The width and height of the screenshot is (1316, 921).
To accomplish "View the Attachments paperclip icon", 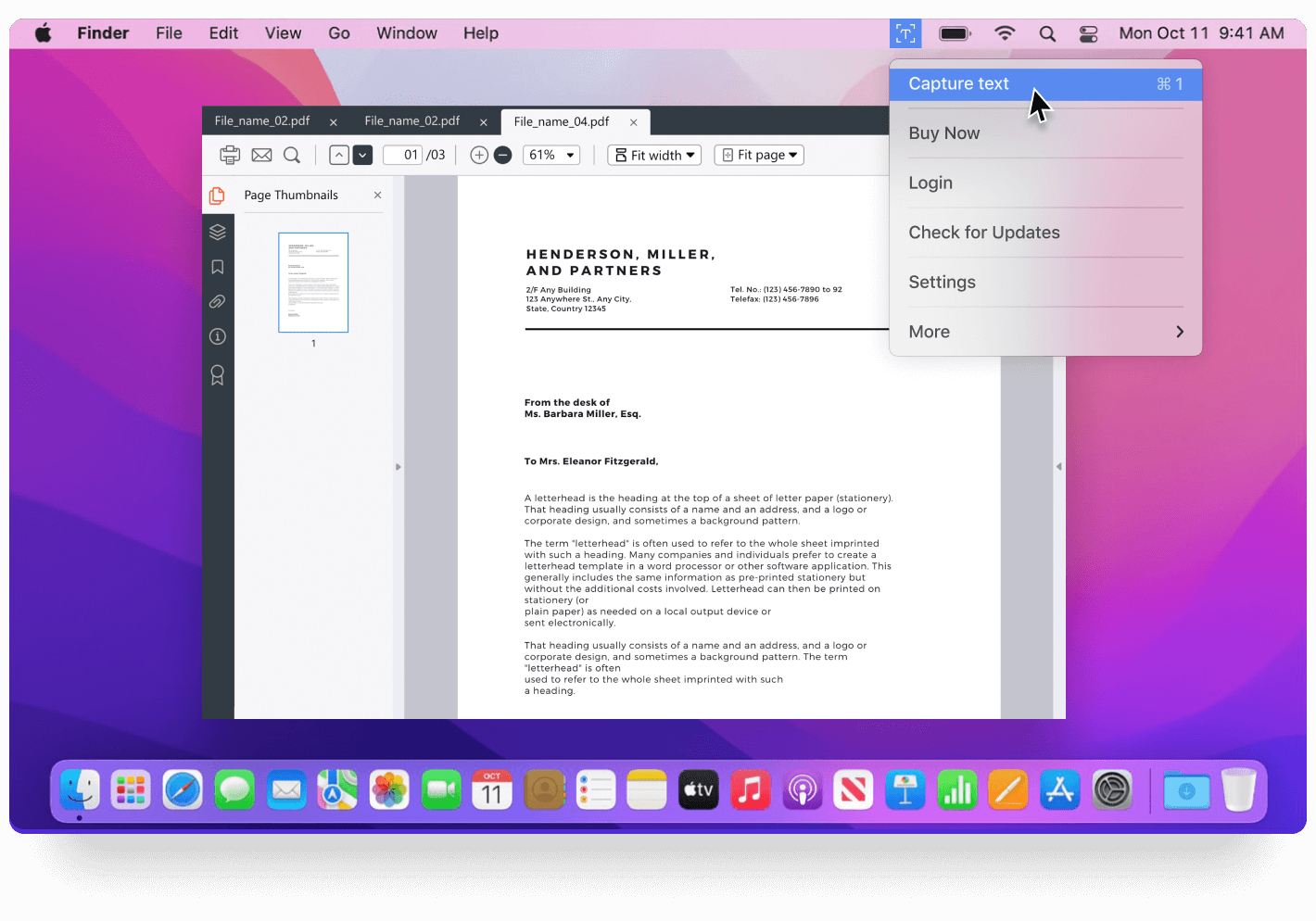I will [218, 301].
